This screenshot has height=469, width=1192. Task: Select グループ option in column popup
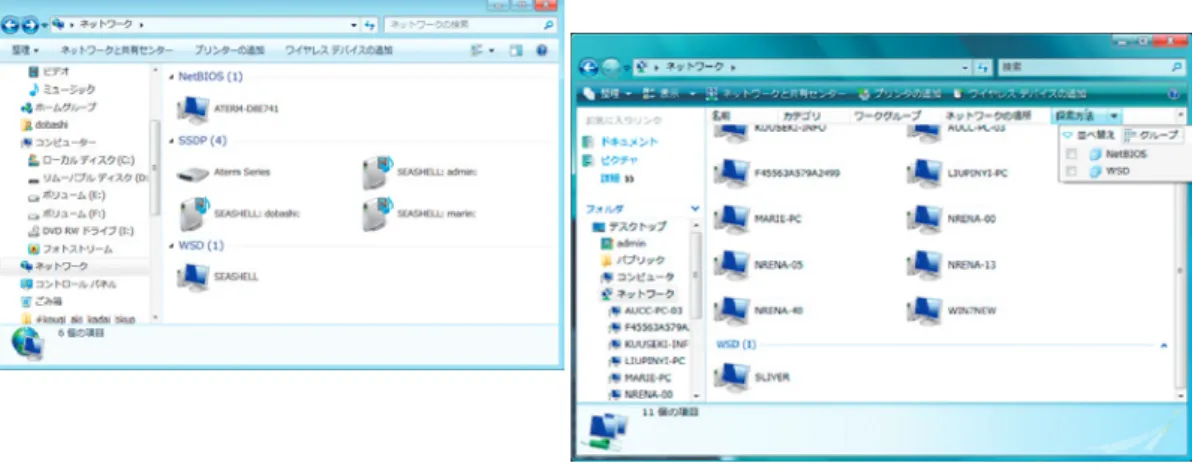pos(1152,135)
